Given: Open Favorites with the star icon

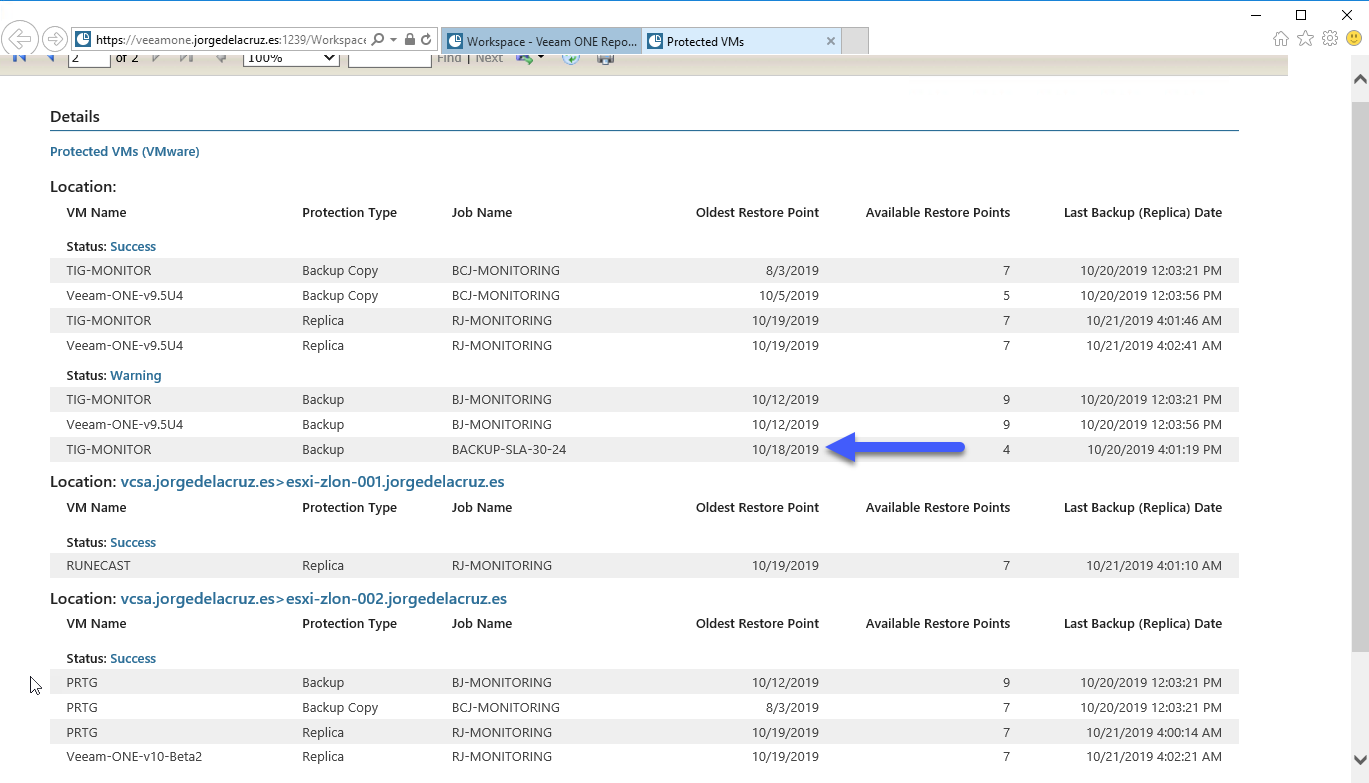Looking at the screenshot, I should coord(1305,39).
